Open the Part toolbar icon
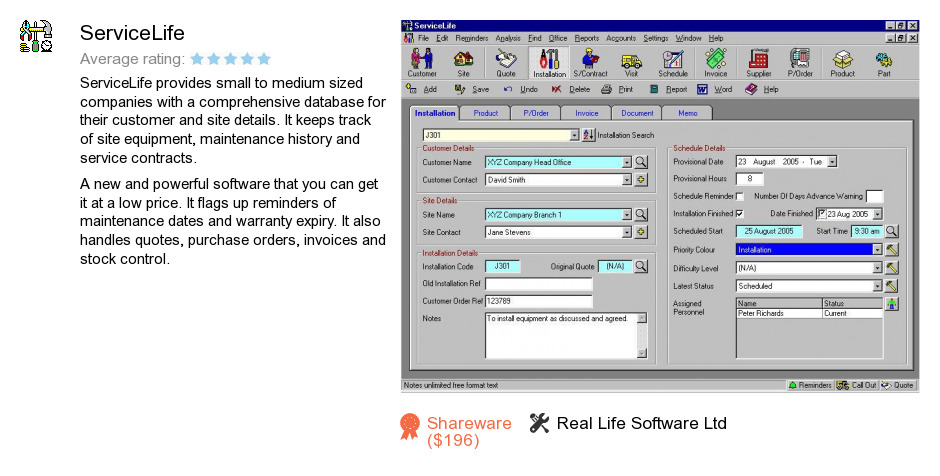 click(884, 63)
